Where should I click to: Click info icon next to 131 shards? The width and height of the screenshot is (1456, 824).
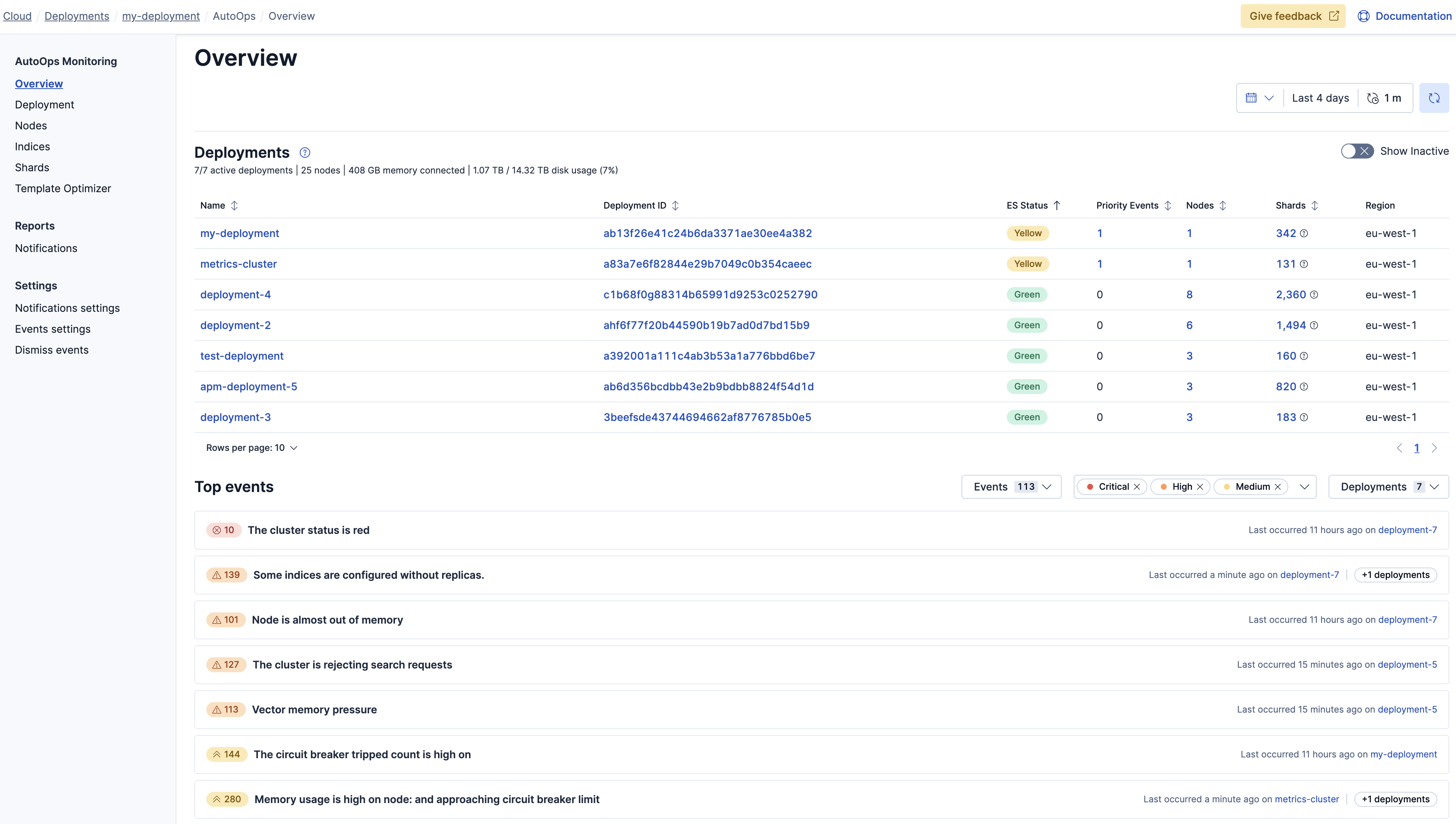point(1304,264)
